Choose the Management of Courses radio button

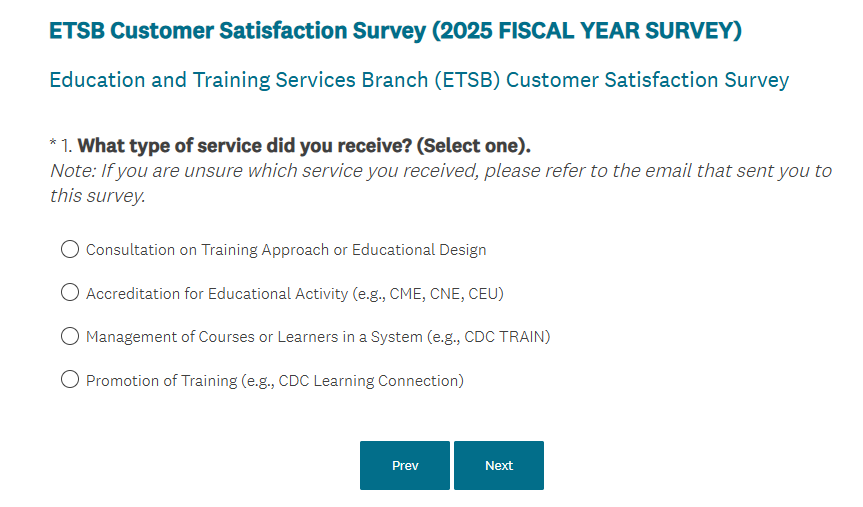pos(70,336)
